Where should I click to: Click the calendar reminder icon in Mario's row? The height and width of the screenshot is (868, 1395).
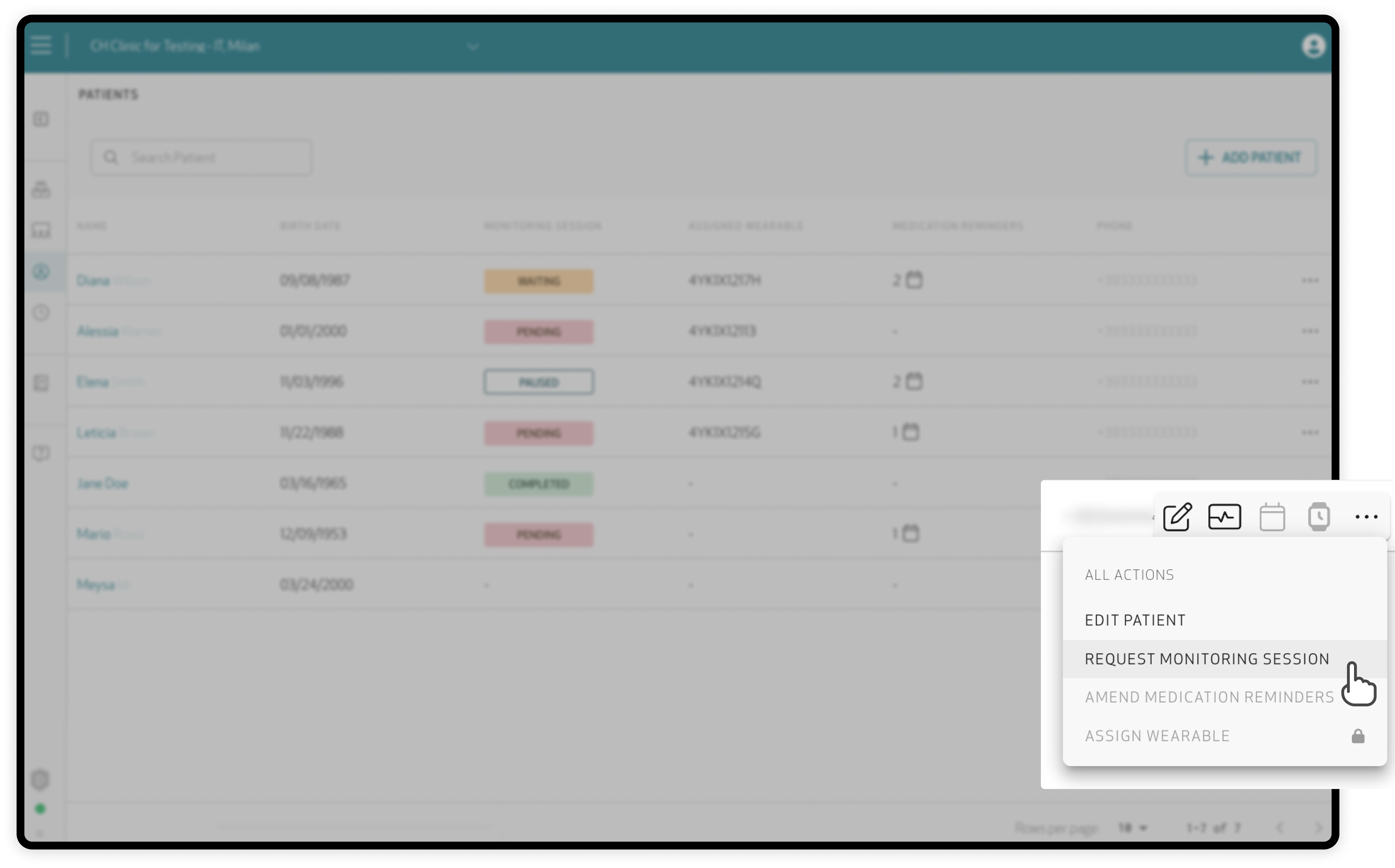click(x=910, y=533)
